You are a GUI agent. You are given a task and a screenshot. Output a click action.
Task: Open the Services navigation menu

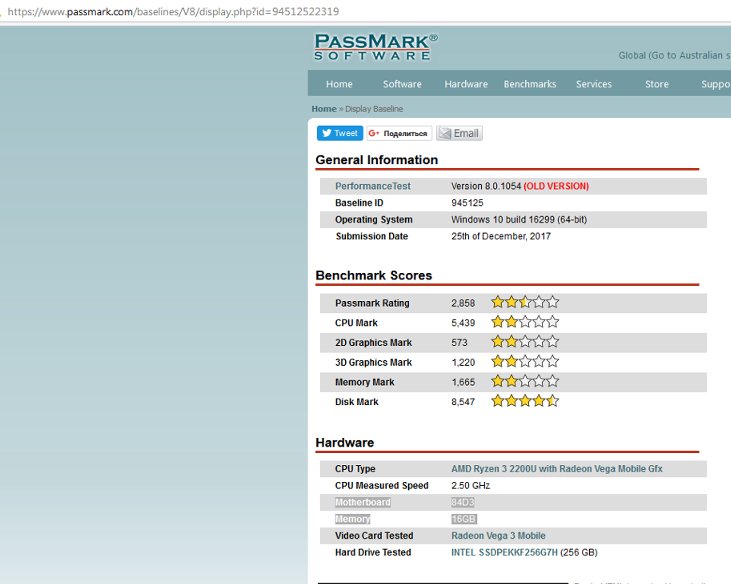pyautogui.click(x=594, y=84)
